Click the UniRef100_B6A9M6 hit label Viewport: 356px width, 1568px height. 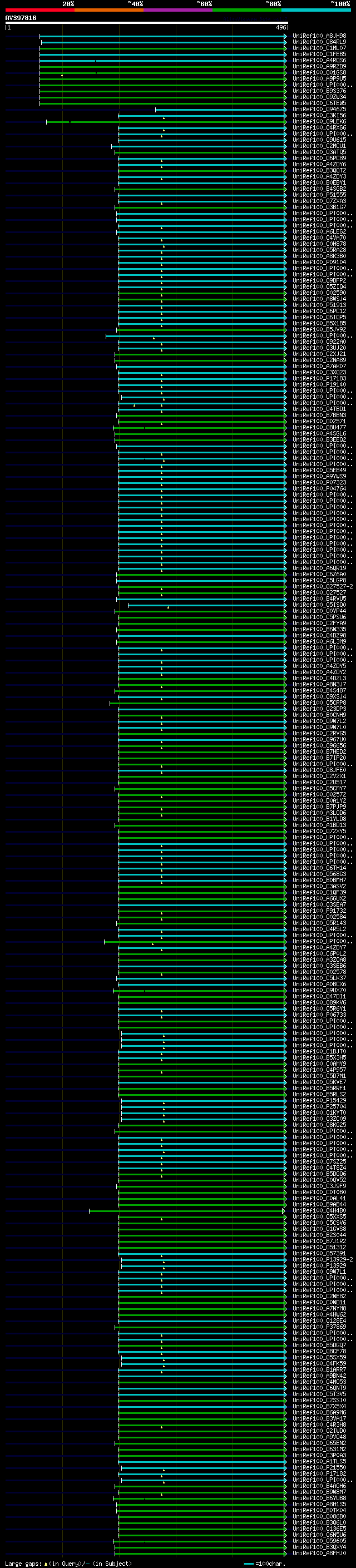click(x=319, y=1412)
